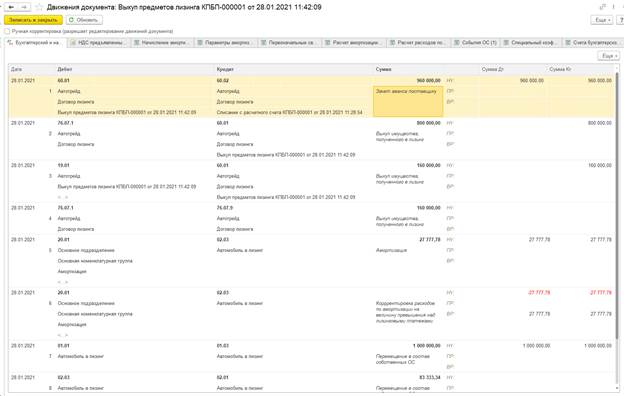Select debit account "01.01"
Image resolution: width=624 pixels, height=396 pixels.
(x=63, y=345)
